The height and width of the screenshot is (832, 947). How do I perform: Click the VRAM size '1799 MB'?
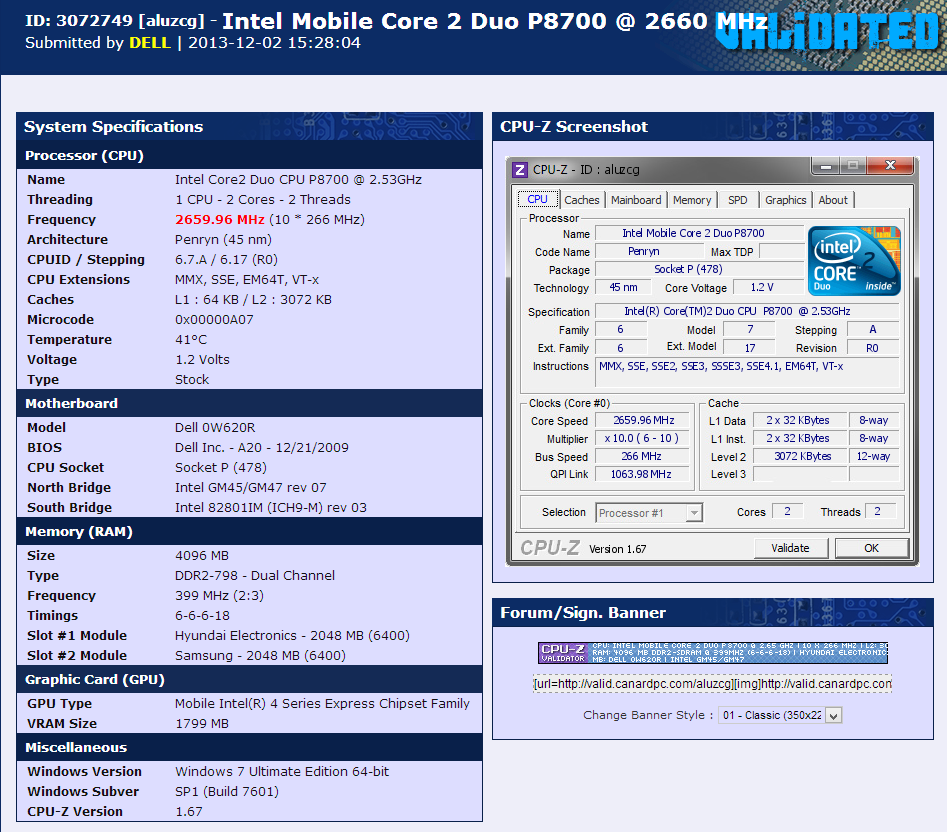click(x=202, y=723)
